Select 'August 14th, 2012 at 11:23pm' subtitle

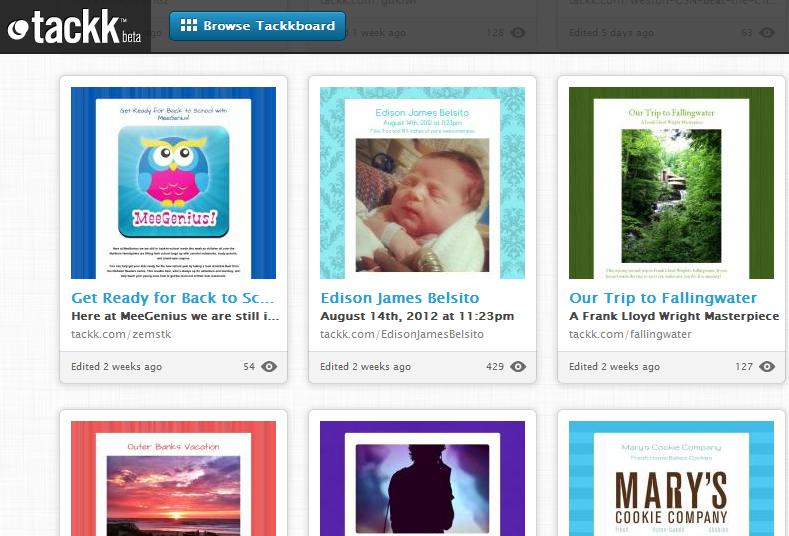pos(417,316)
